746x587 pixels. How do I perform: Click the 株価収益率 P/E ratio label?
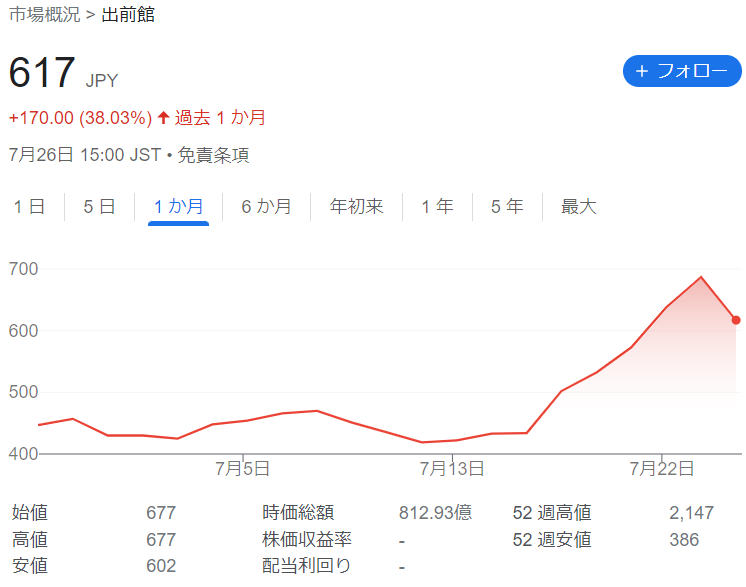point(307,540)
